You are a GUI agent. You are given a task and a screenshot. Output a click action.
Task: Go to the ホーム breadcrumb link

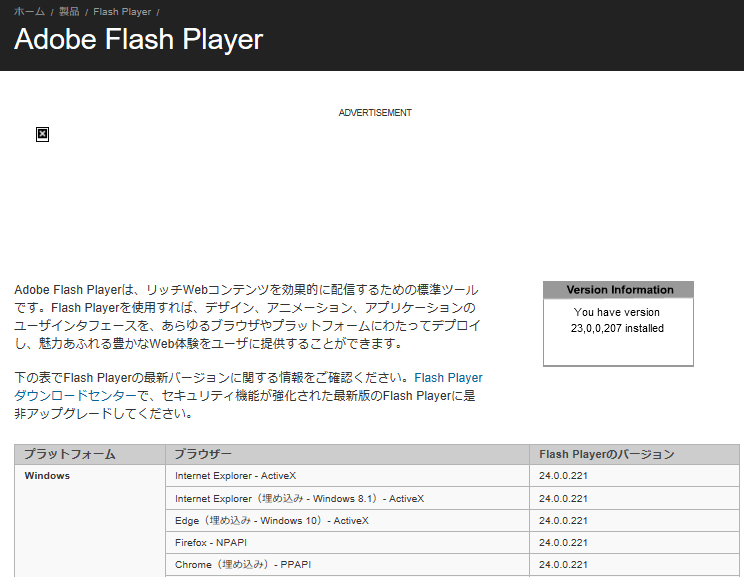tap(29, 12)
